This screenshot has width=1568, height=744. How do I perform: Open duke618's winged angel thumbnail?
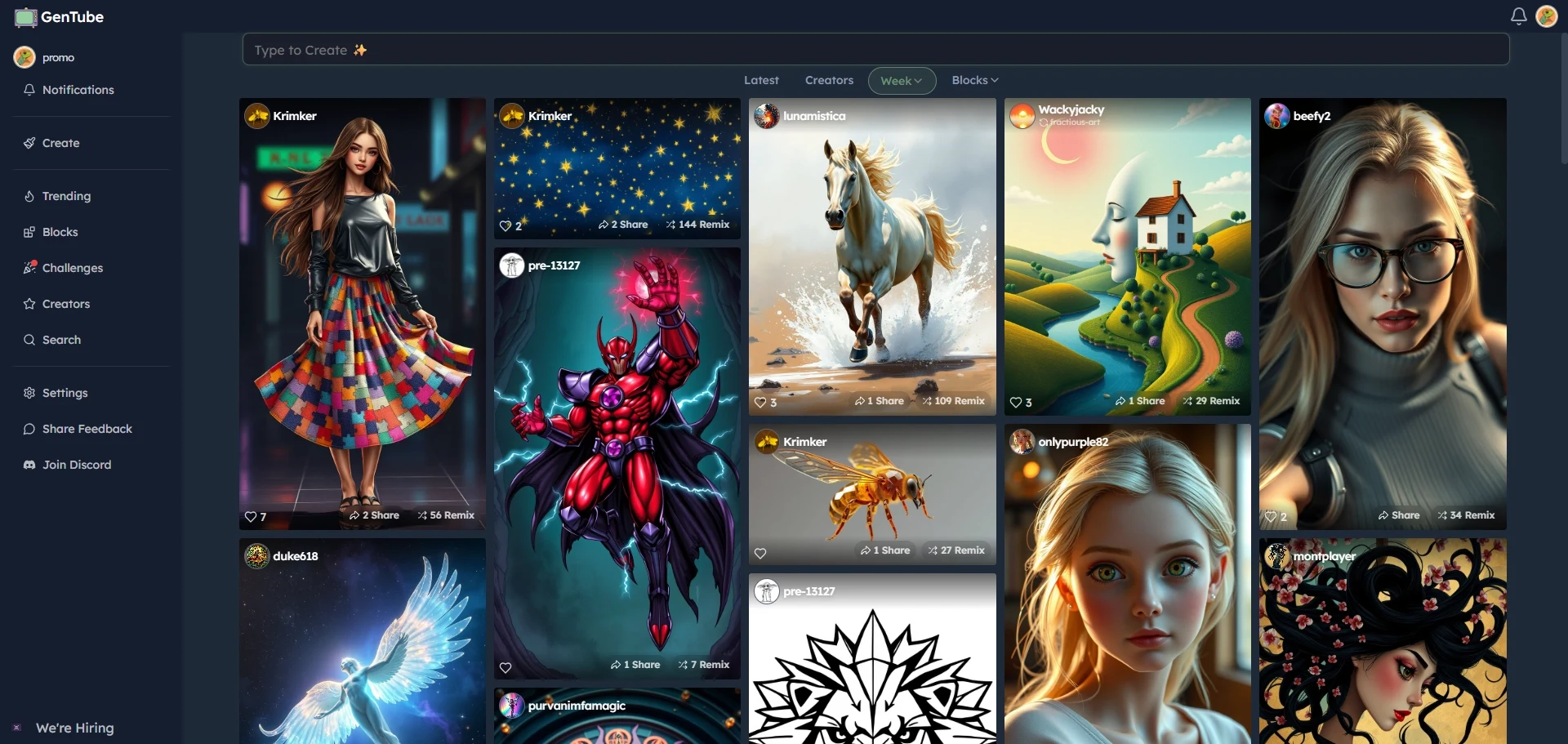363,641
